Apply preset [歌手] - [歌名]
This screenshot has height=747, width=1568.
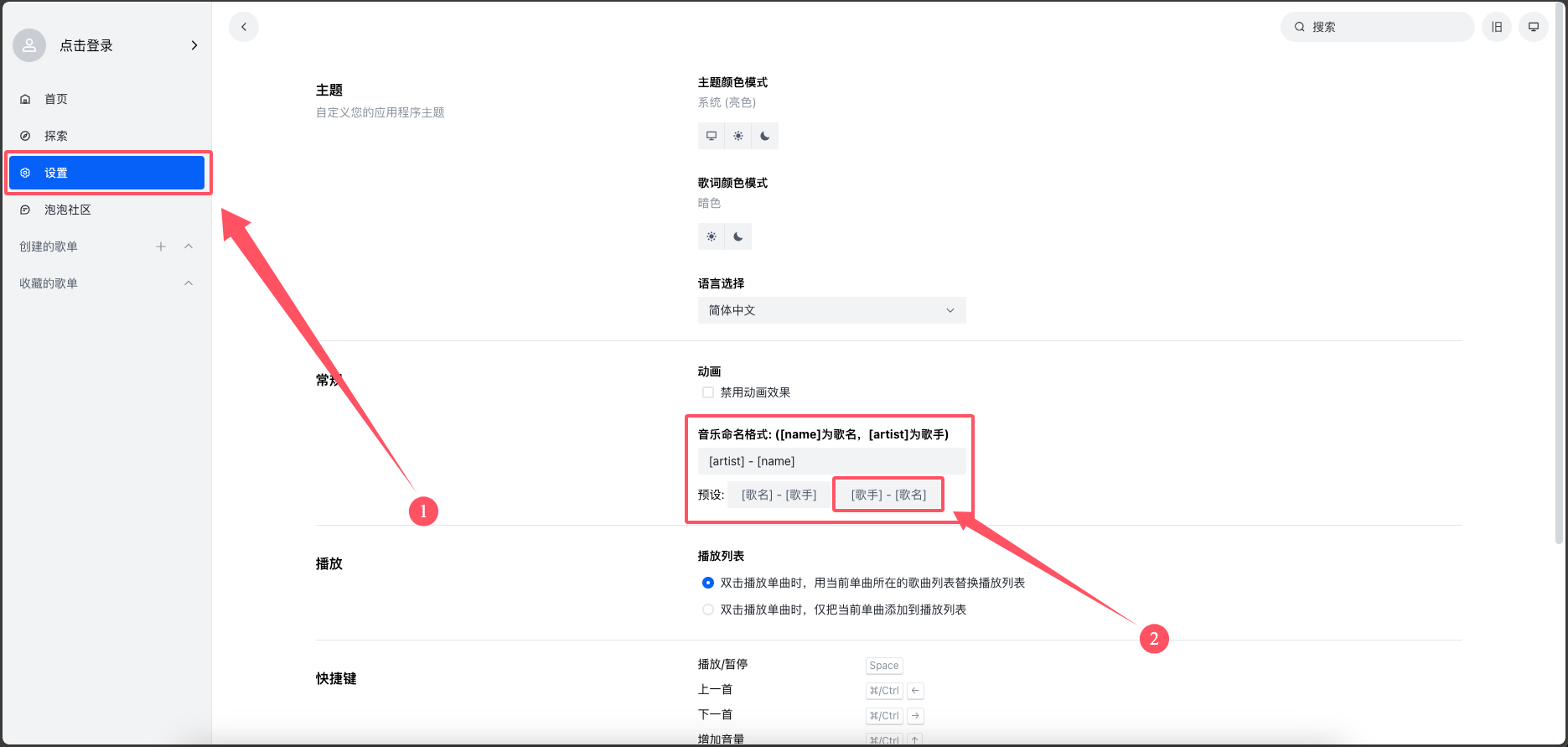click(x=888, y=495)
